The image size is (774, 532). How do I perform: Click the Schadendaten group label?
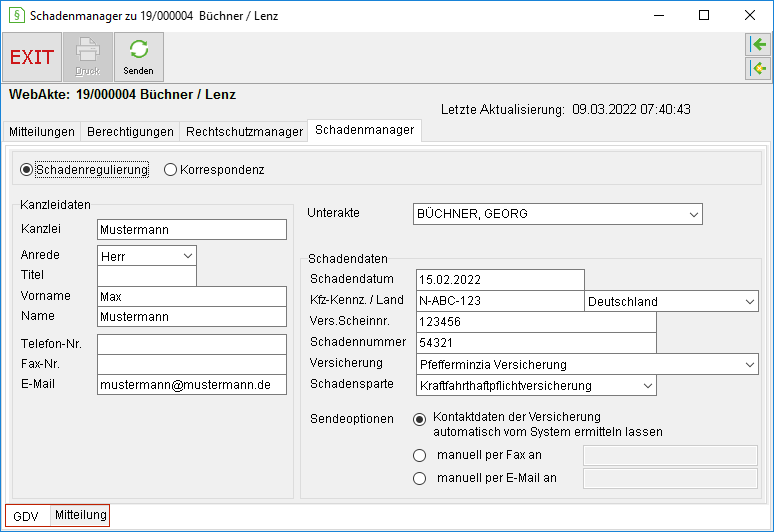pos(348,259)
